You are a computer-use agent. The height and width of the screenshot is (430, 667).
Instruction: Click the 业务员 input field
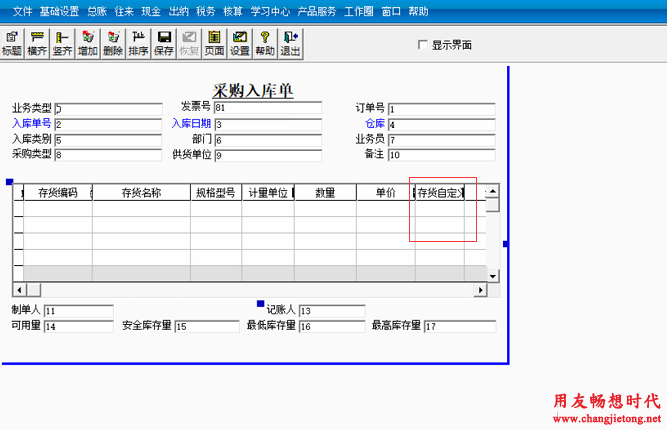point(442,140)
